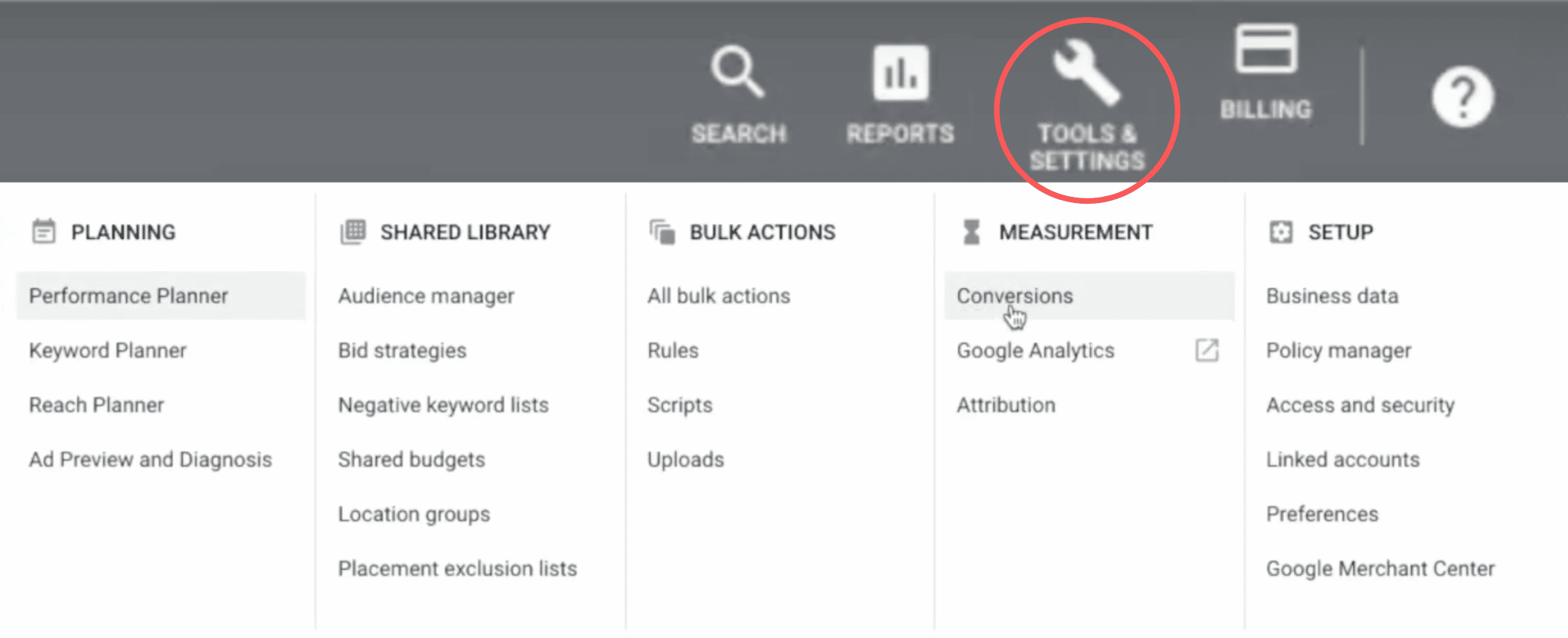Open Placement exclusion lists
This screenshot has width=1568, height=638.
tap(458, 568)
